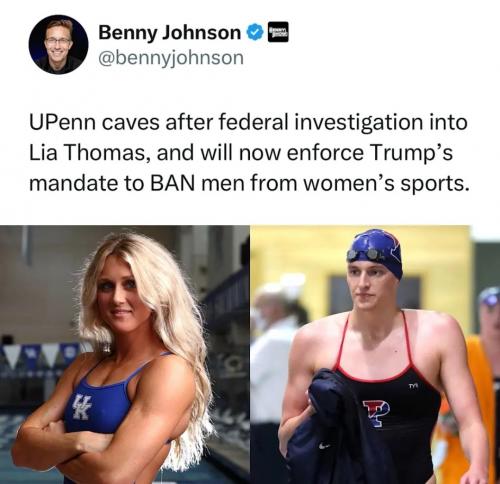The width and height of the screenshot is (500, 484).
Task: Select the word UPenn in the tweet
Action: [62, 122]
